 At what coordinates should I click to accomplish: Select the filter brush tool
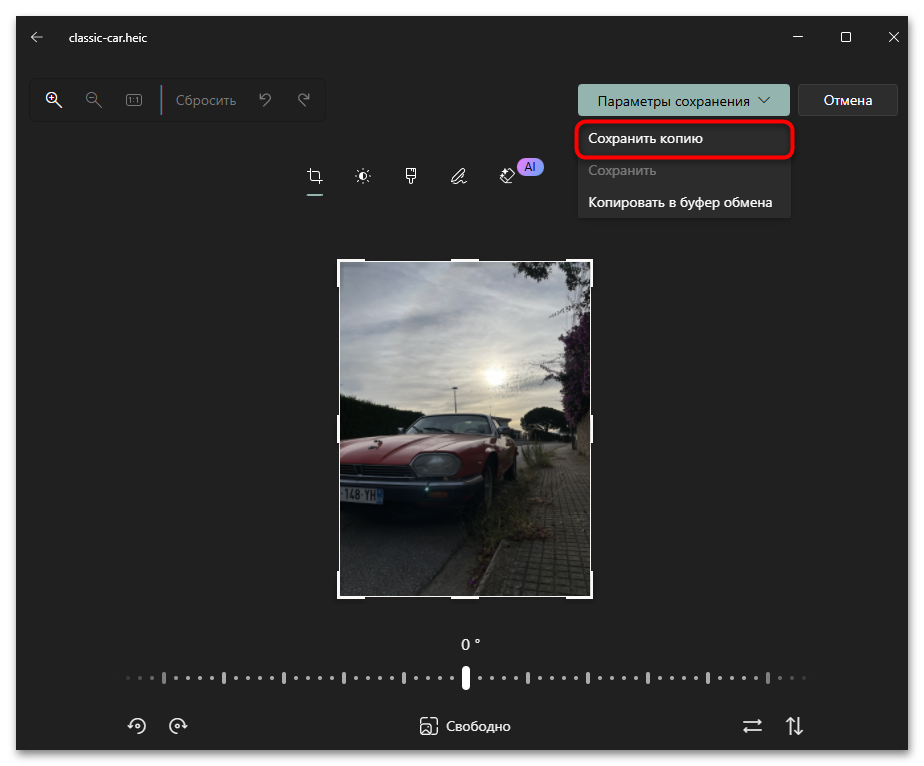click(x=411, y=177)
